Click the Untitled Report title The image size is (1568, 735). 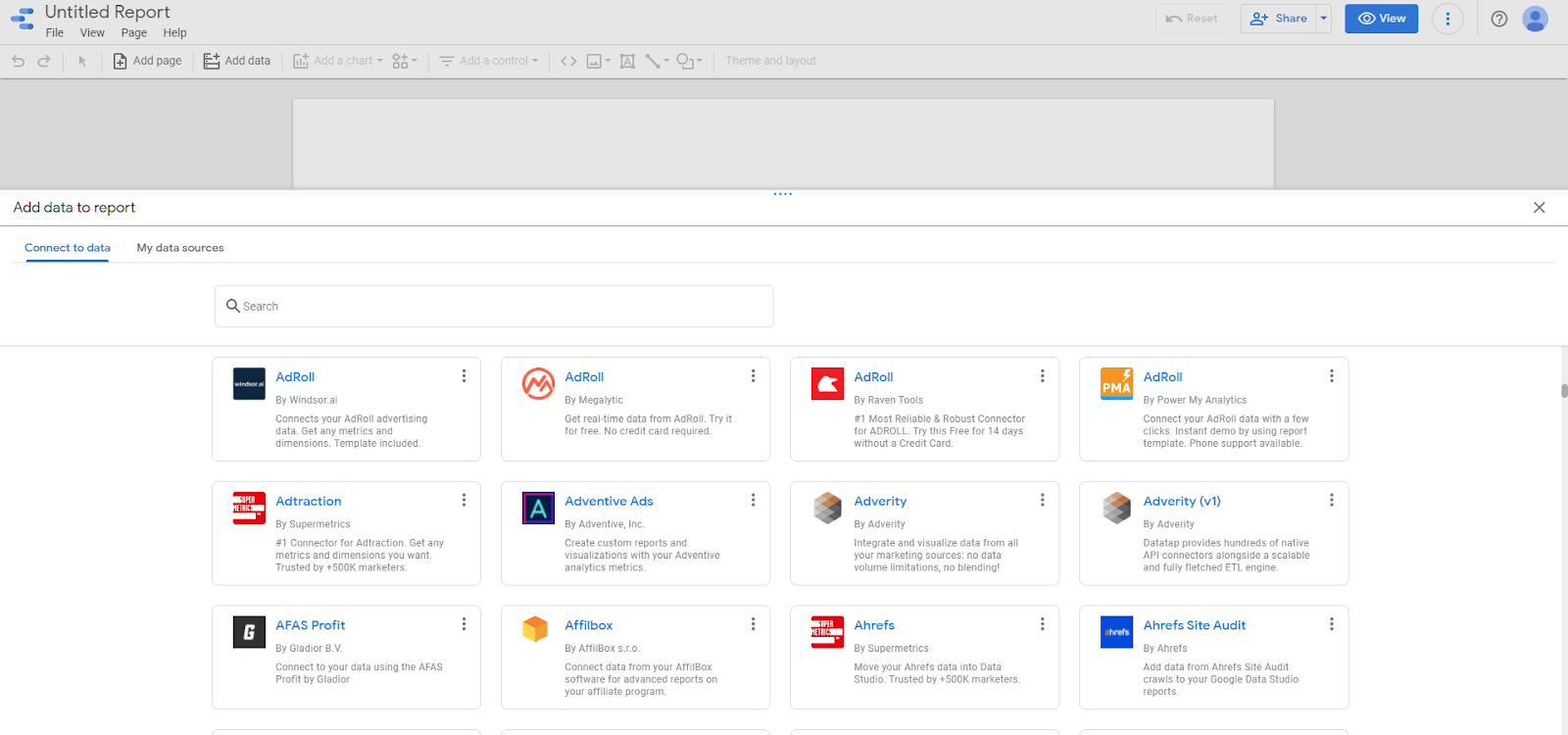[x=108, y=12]
